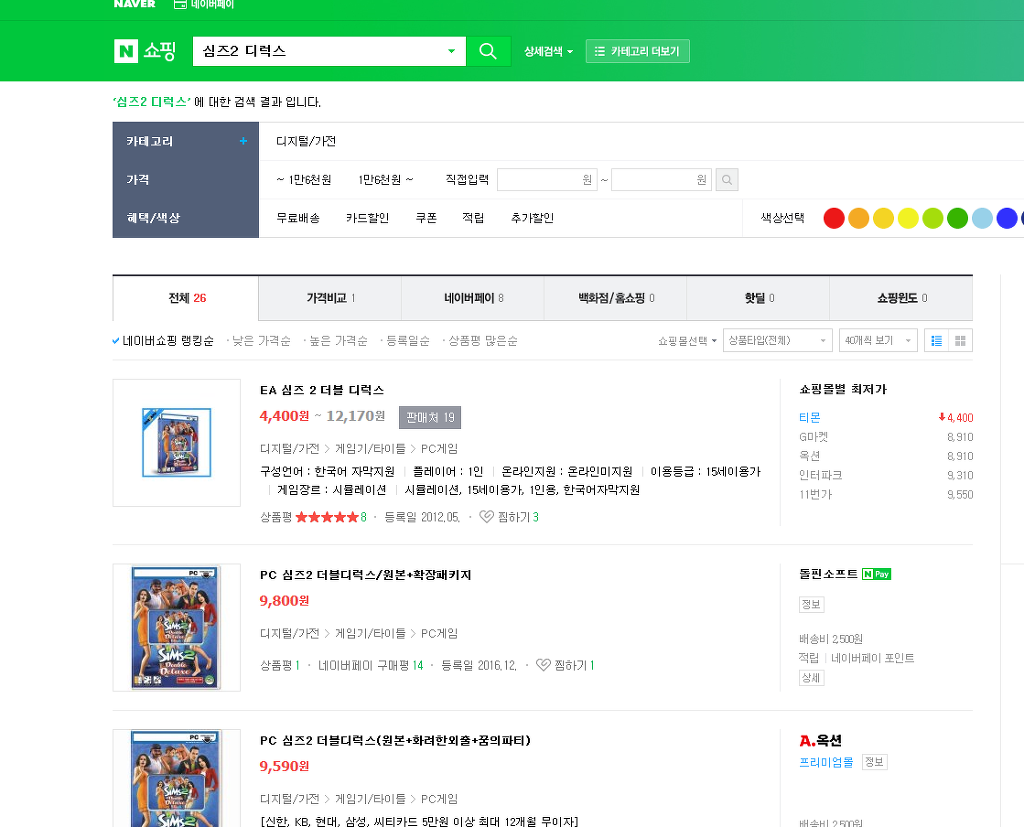Choose the light blue color swatch

982,218
